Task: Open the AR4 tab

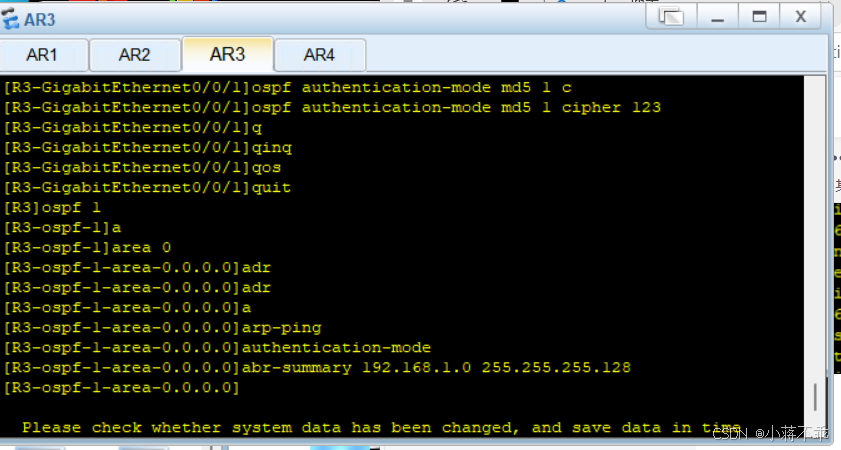Action: [x=320, y=55]
